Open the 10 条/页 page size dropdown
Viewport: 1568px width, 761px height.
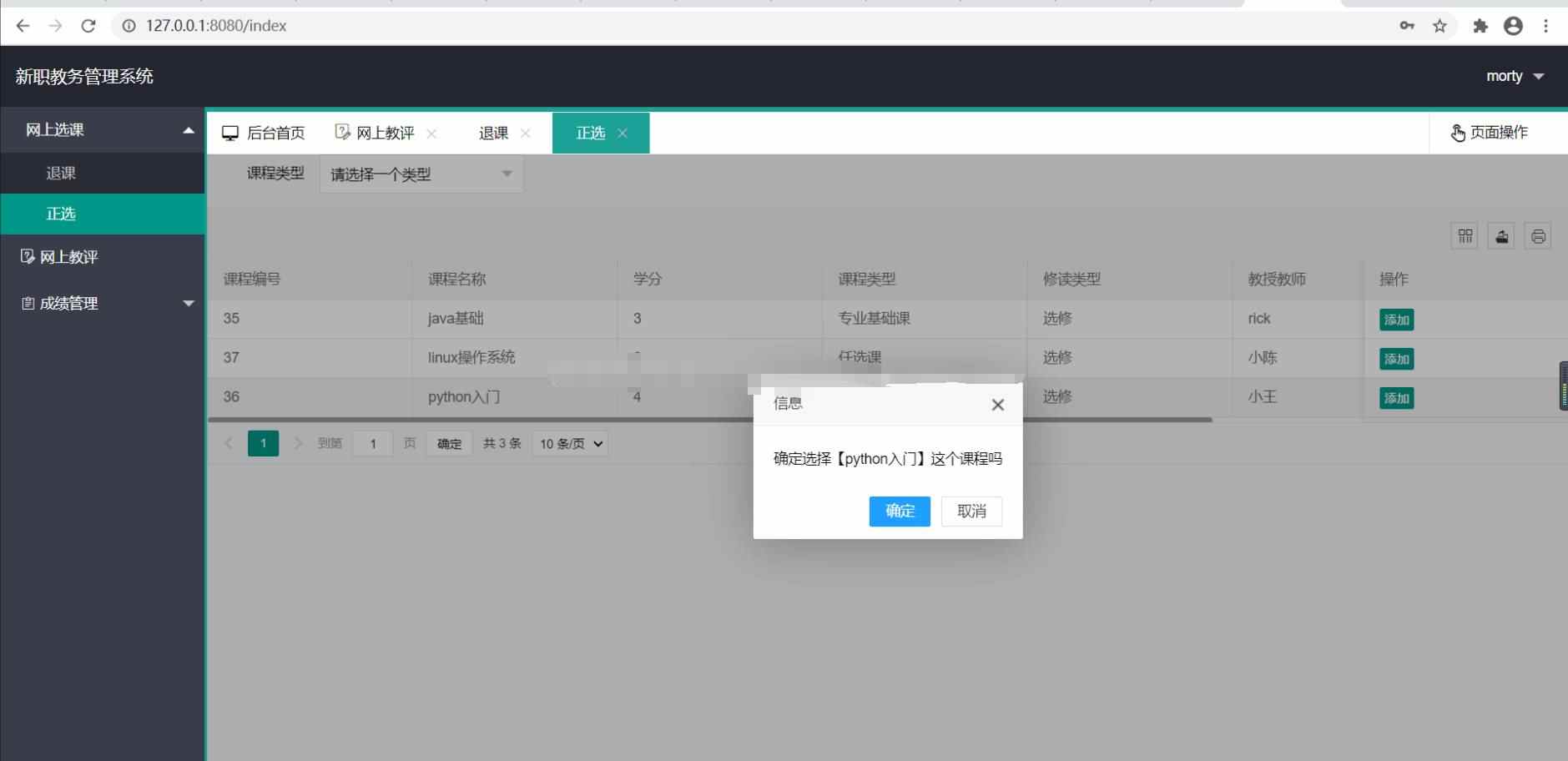(570, 444)
